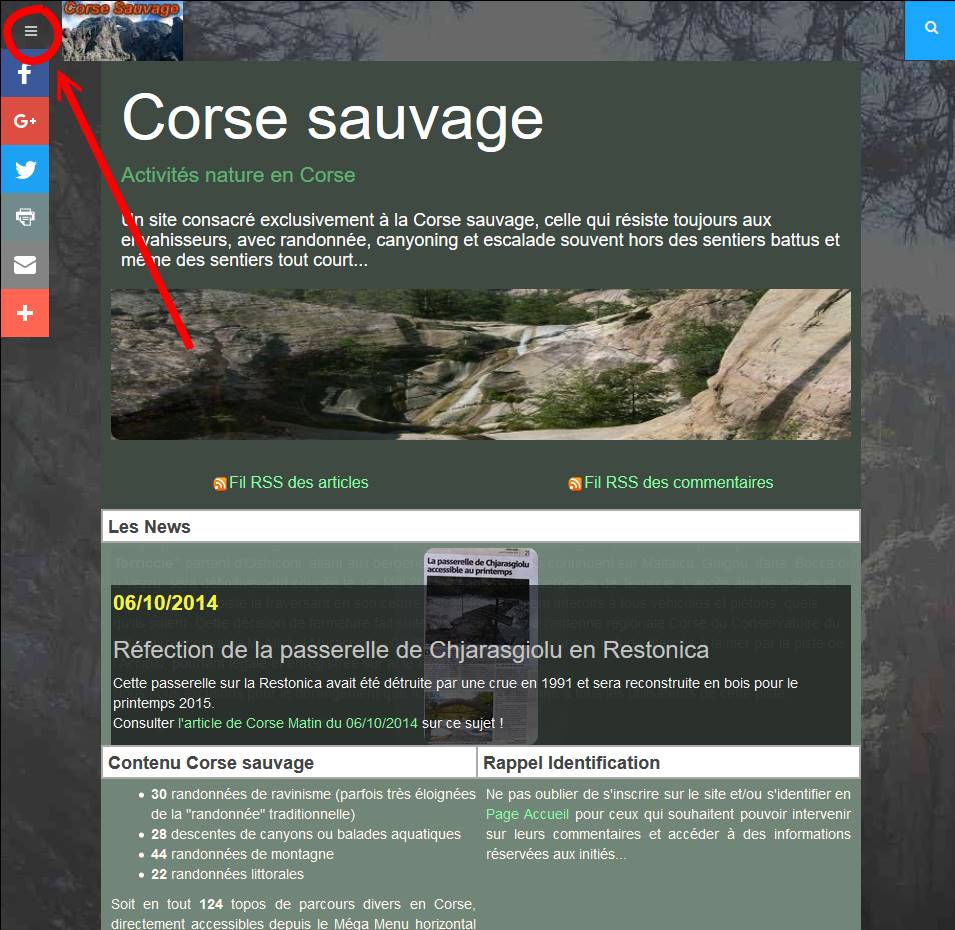Click RSS icon beside commentaires feed
Screen dimensions: 955x930
pos(575,484)
